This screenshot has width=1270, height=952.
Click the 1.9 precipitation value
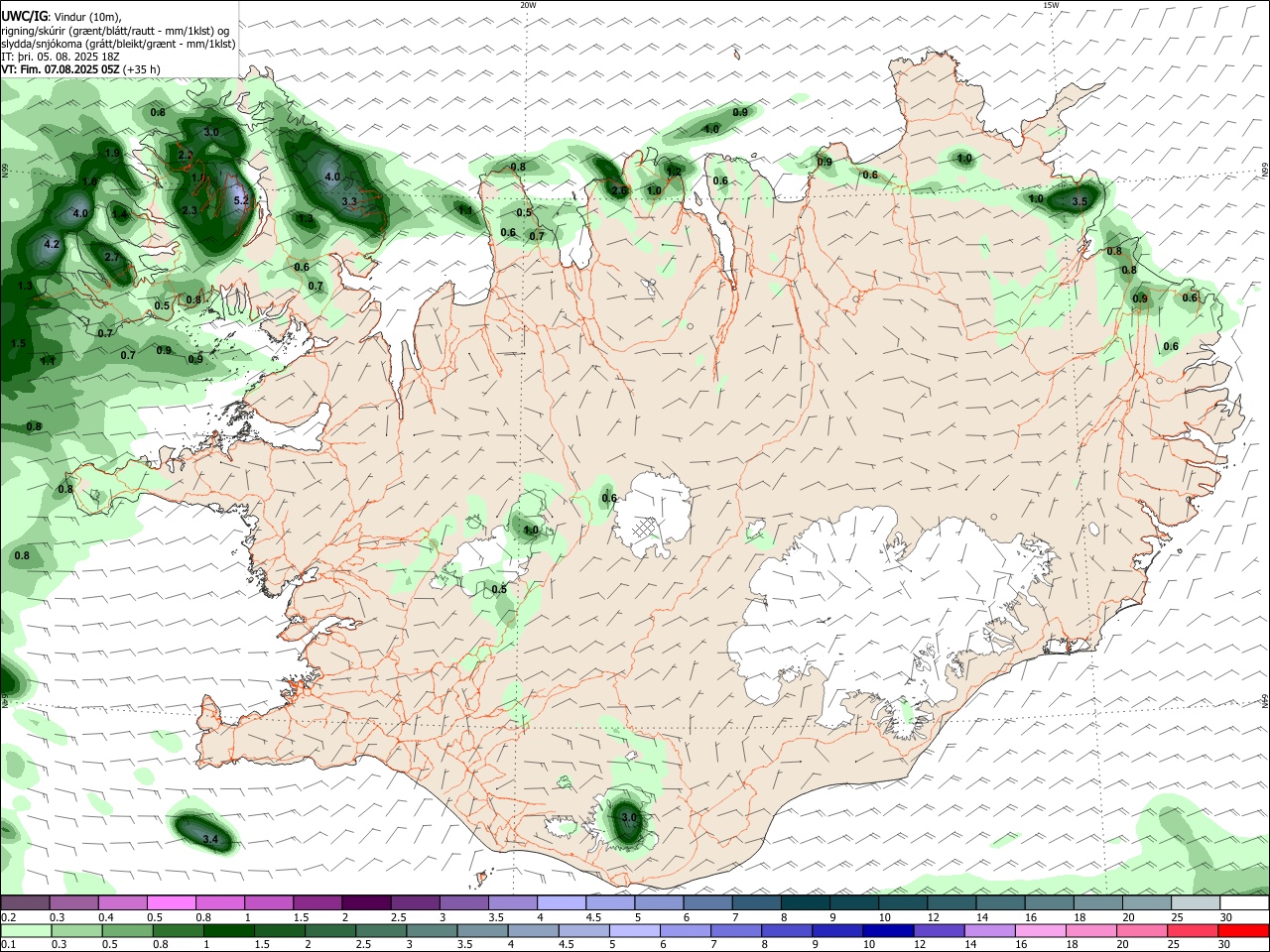(112, 153)
